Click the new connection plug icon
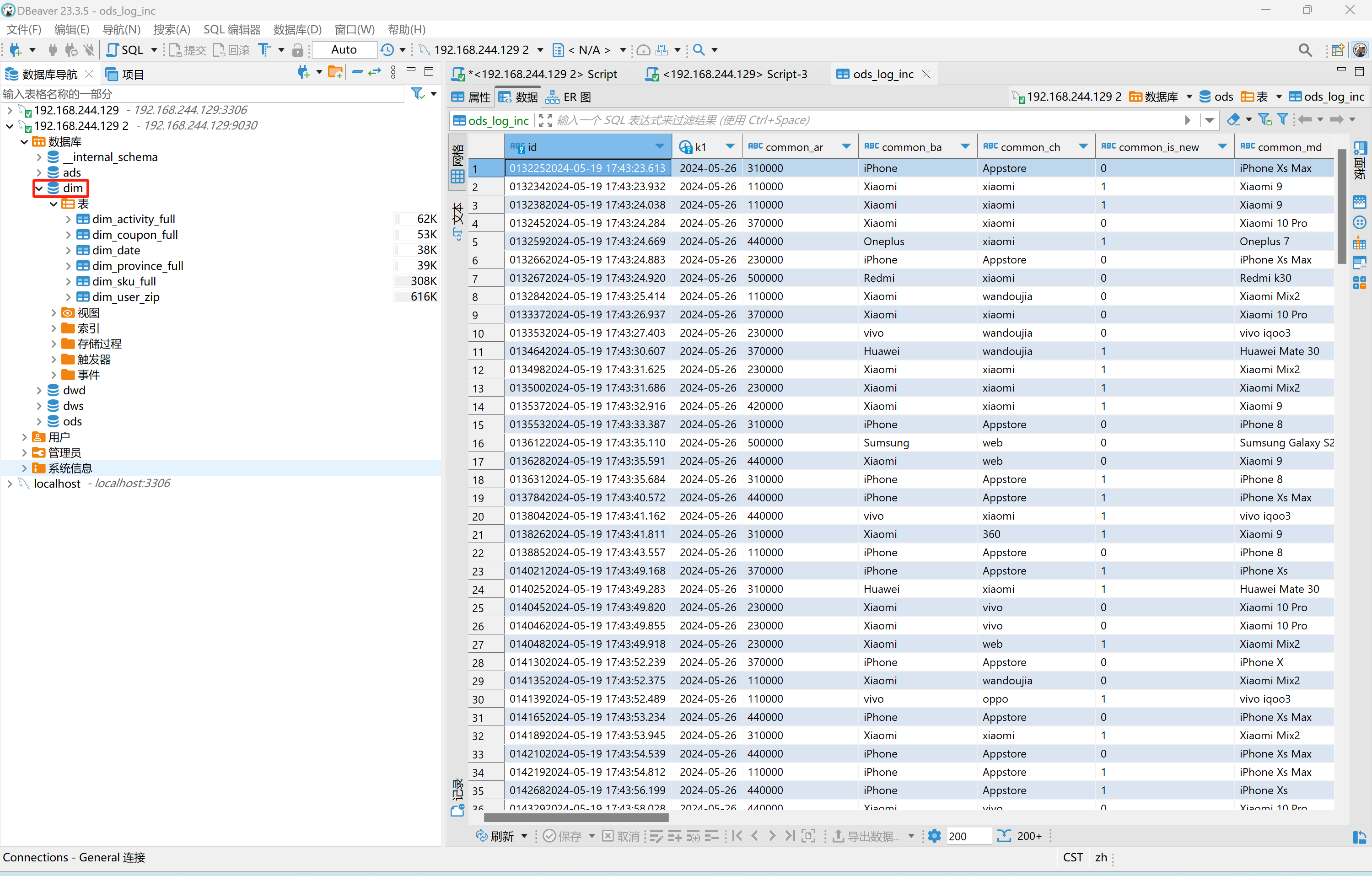Screen dimensions: 1372x876 point(16,49)
